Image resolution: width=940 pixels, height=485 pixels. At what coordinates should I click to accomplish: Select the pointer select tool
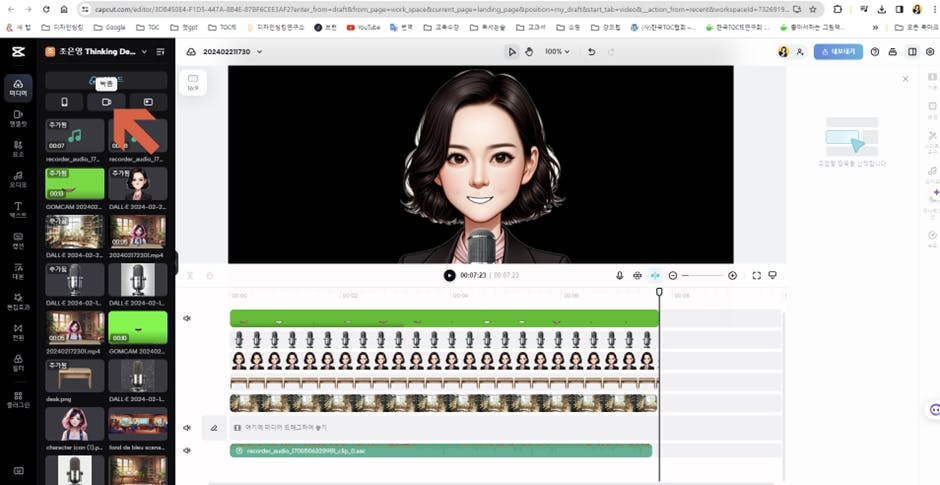512,52
